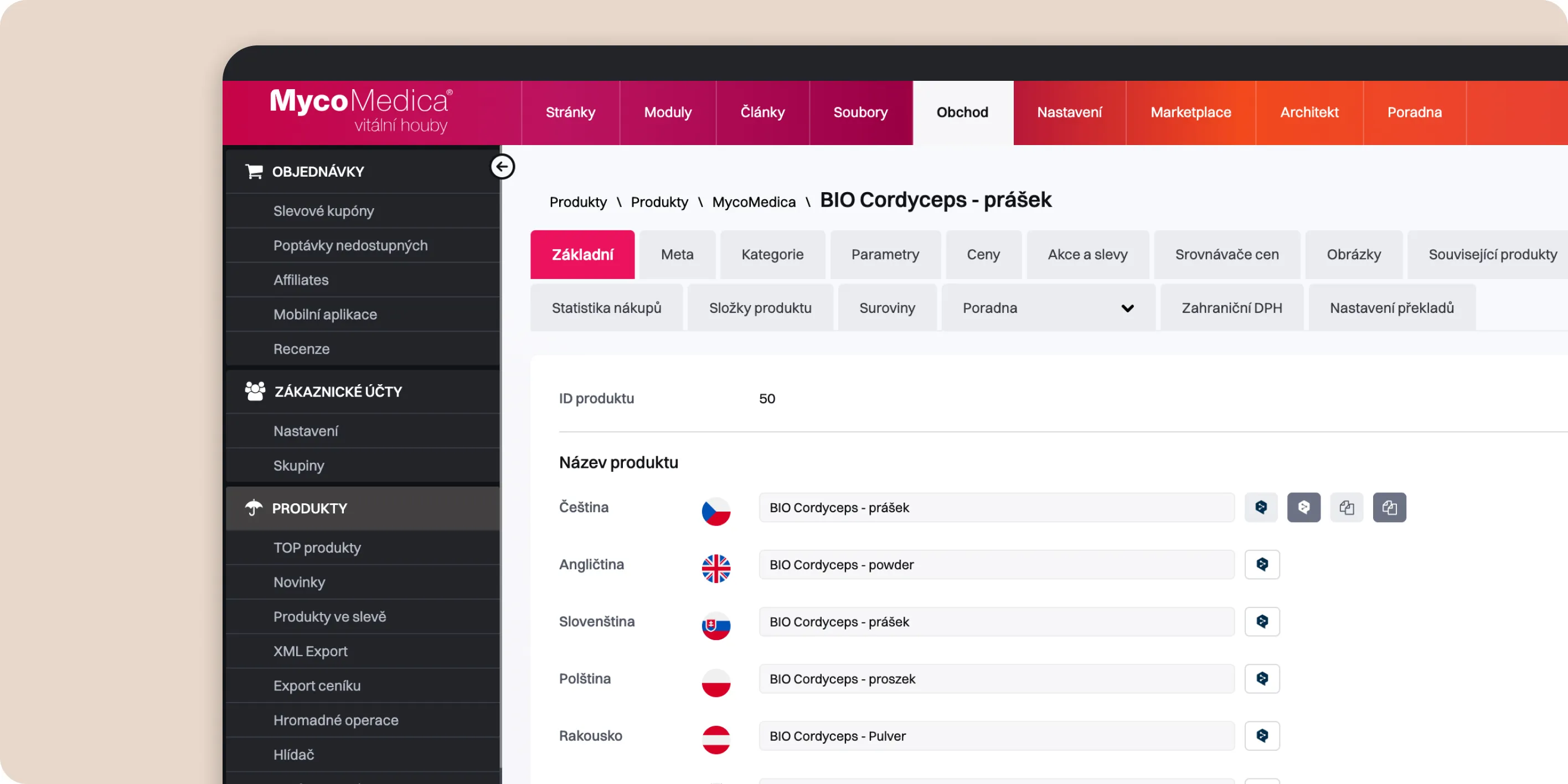The width and height of the screenshot is (1568, 784).
Task: Click the users group icon beside ZÁKAZNICKÉ ÚČTY
Action: point(255,391)
